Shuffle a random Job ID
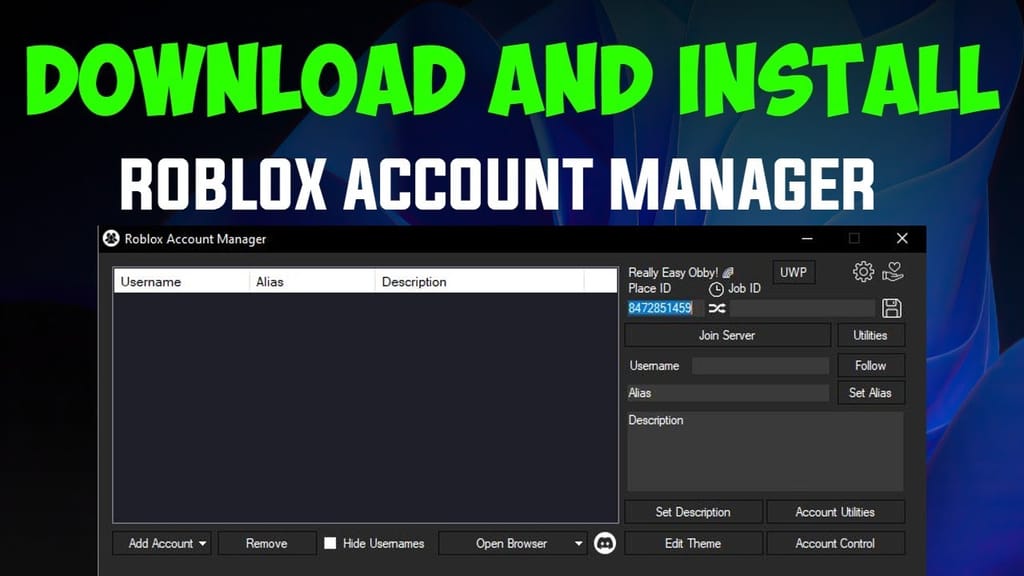This screenshot has height=576, width=1024. click(716, 308)
